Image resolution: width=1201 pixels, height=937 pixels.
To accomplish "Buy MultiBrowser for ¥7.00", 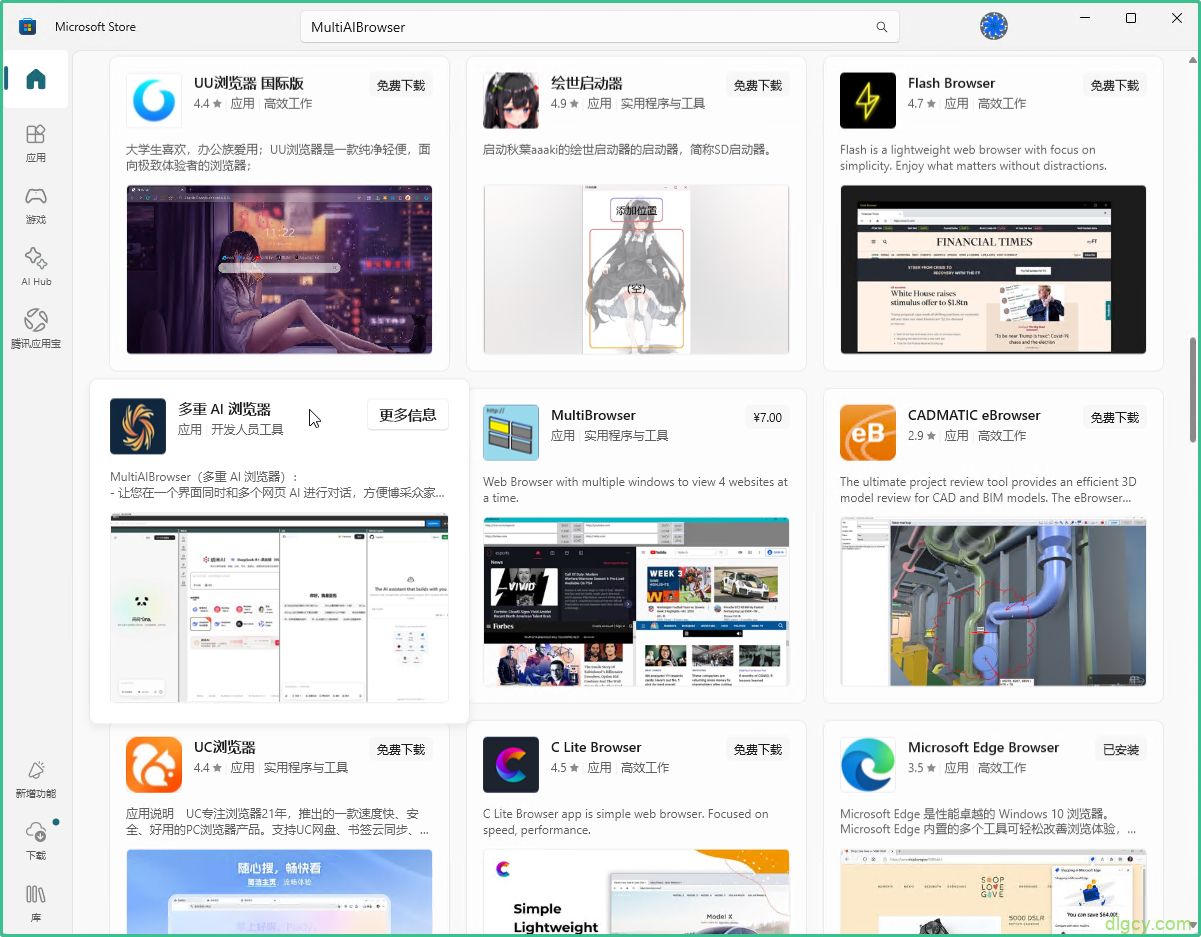I will point(767,417).
